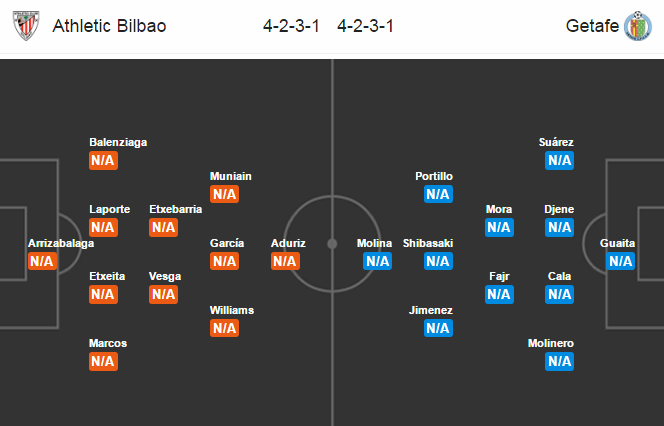Click Shibasaki's blue rating badge
The width and height of the screenshot is (664, 426).
(438, 261)
